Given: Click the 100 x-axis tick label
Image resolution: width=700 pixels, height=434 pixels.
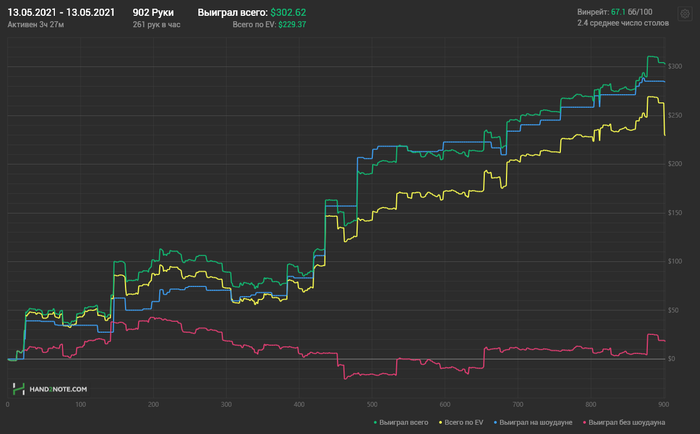Looking at the screenshot, I should click(x=80, y=405).
